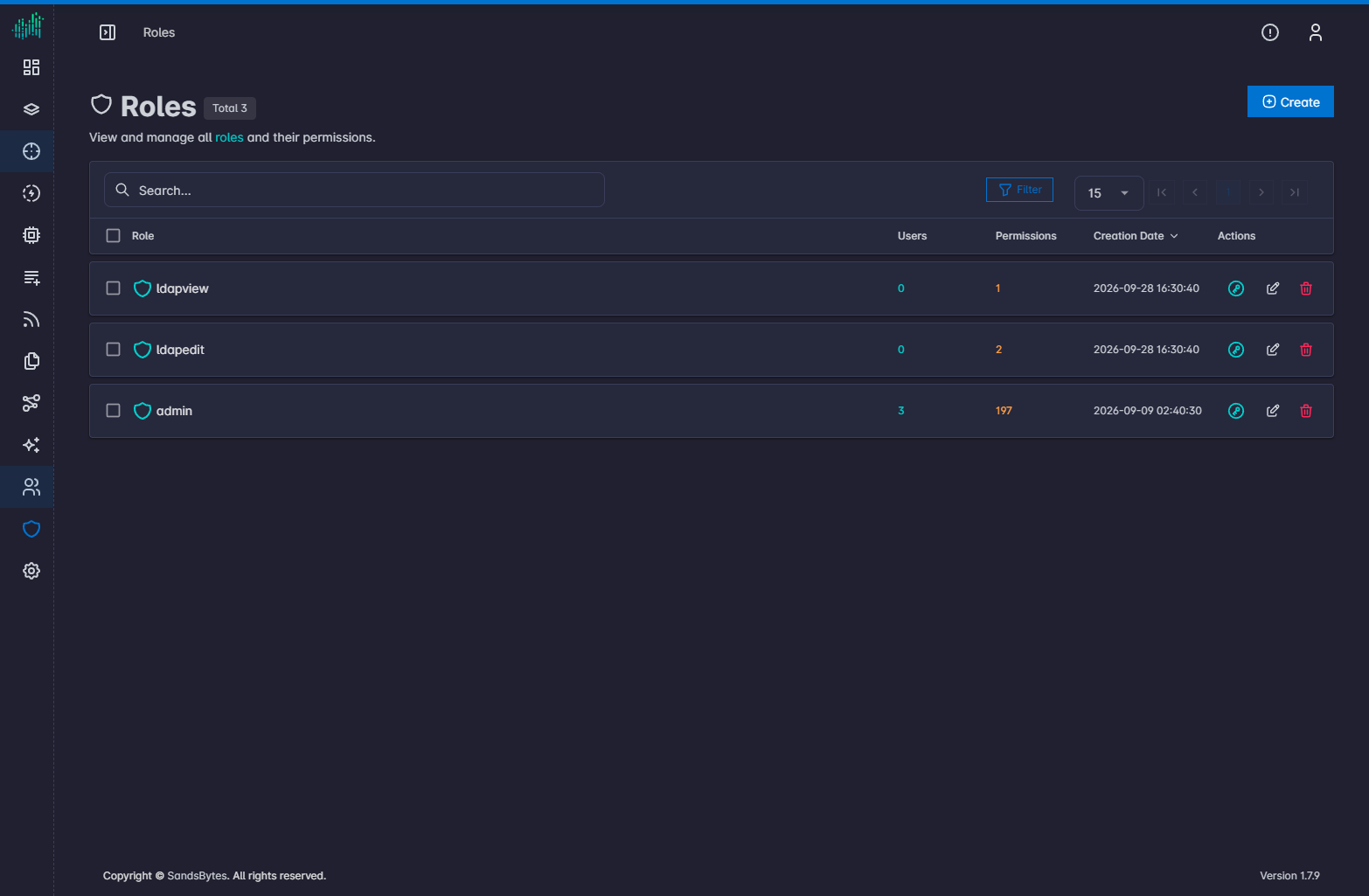Jump to the last page arrow
The width and height of the screenshot is (1369, 896).
click(x=1295, y=192)
